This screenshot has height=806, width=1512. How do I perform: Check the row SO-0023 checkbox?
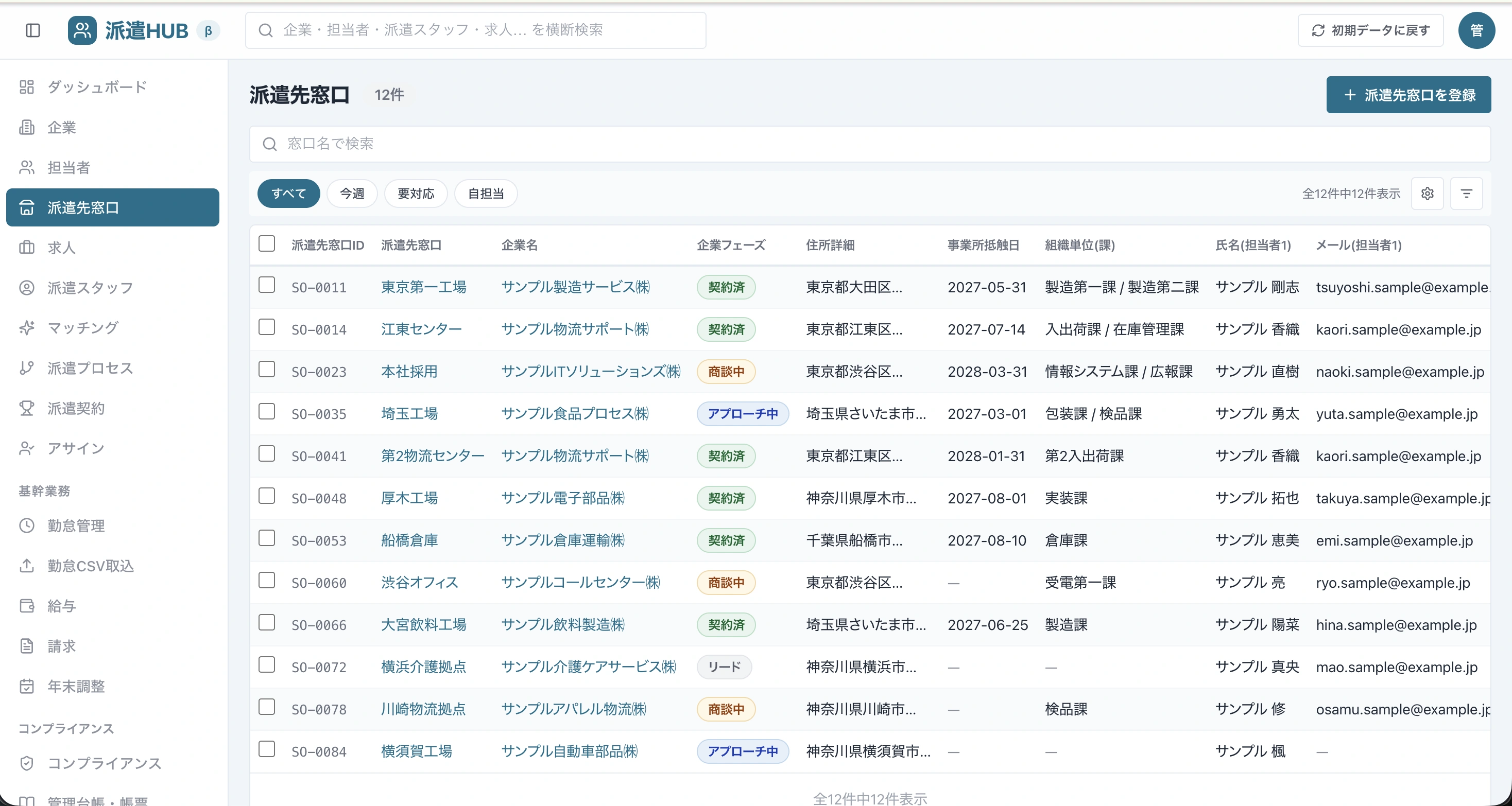pos(266,370)
